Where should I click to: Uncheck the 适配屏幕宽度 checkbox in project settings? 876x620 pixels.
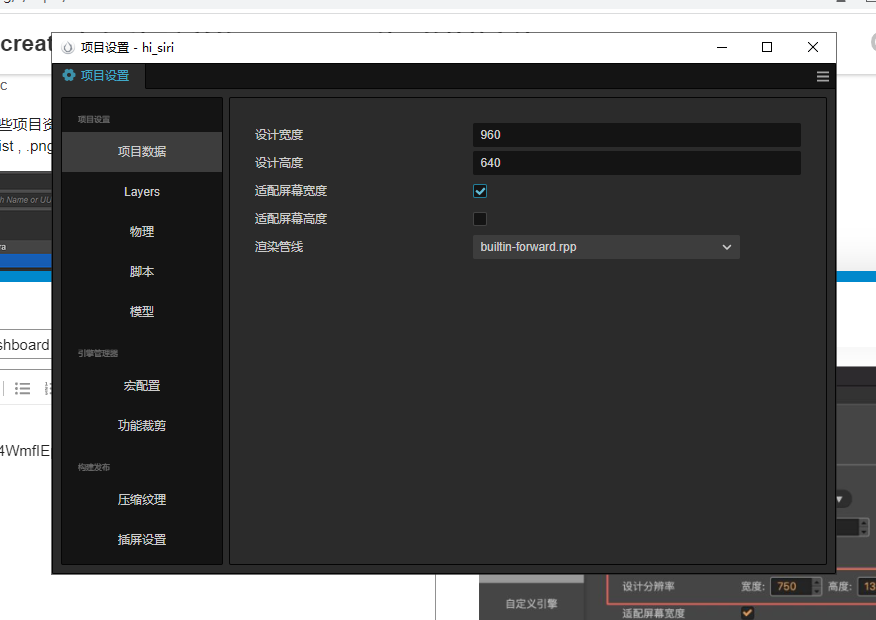coord(480,191)
